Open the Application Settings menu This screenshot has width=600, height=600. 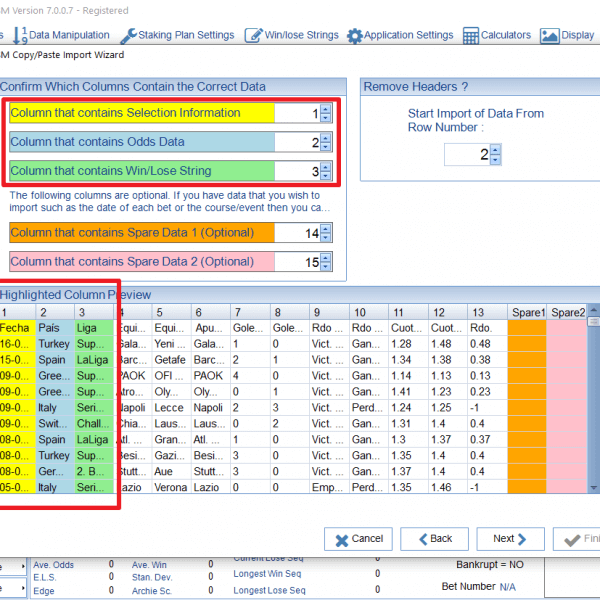[400, 36]
